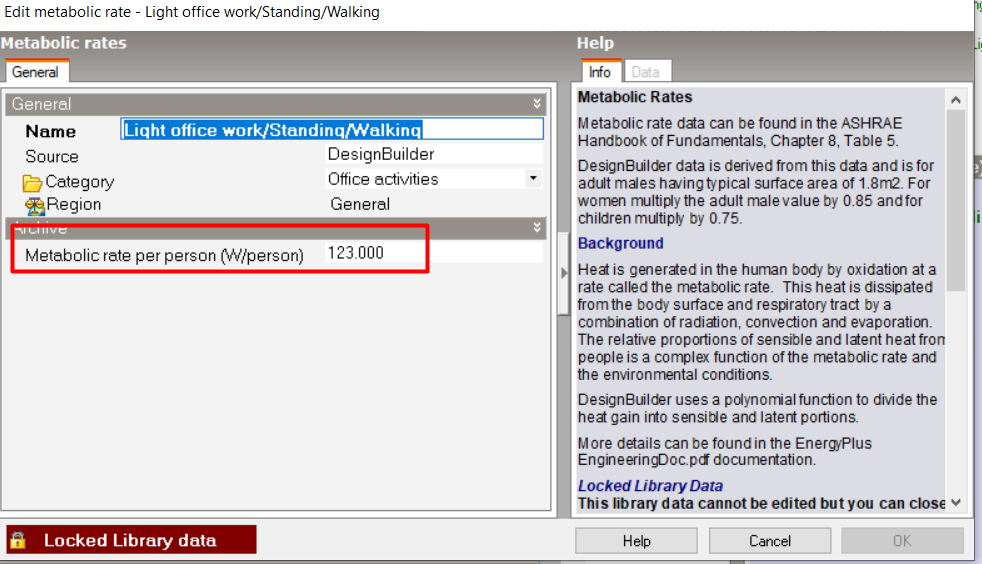Image resolution: width=982 pixels, height=564 pixels.
Task: Open the Category dropdown arrow
Action: (x=533, y=178)
